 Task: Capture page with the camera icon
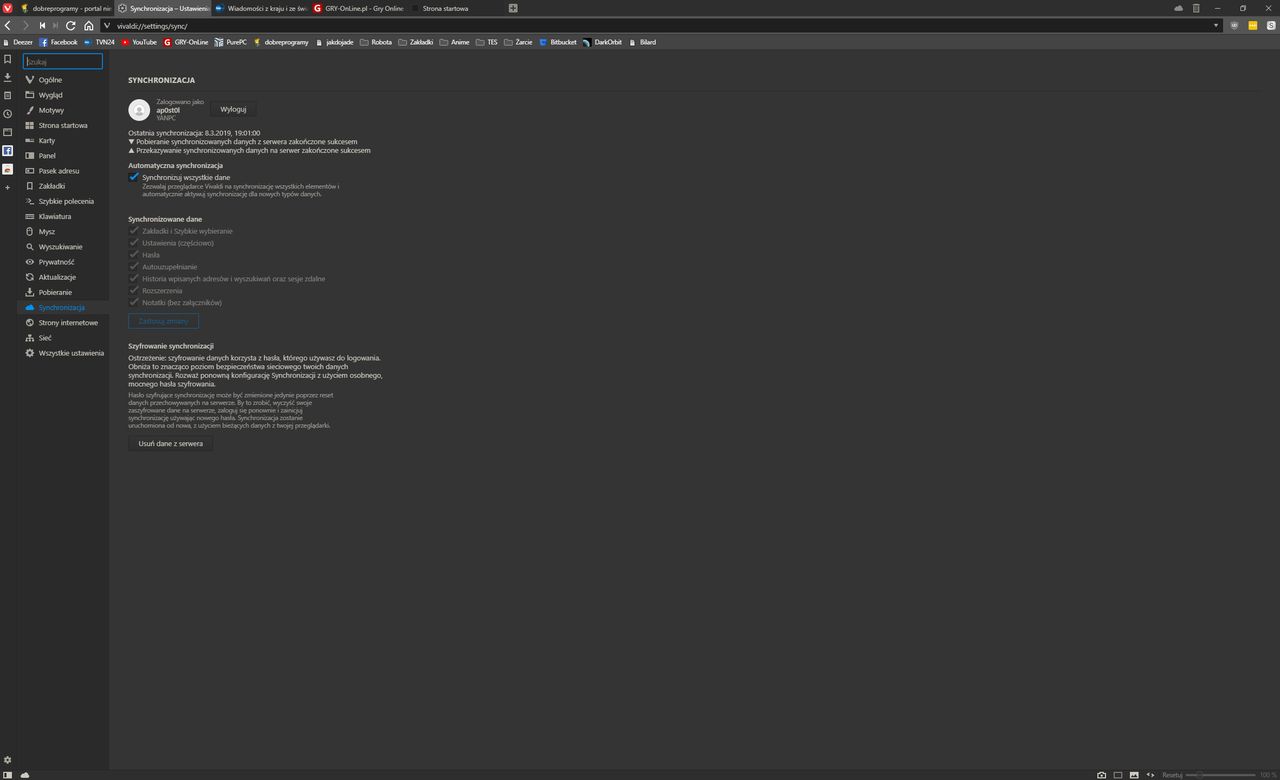pos(1101,775)
